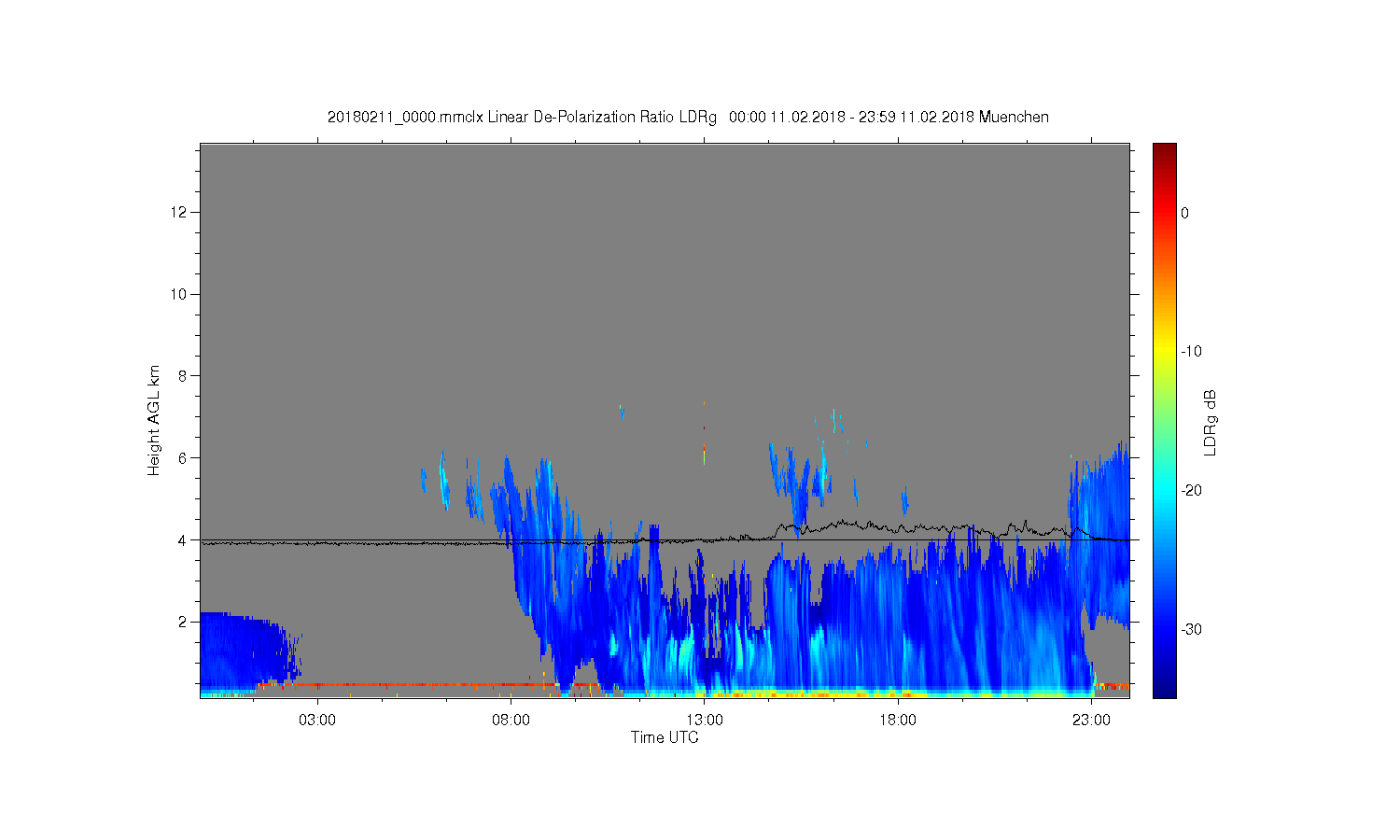The height and width of the screenshot is (840, 1400).
Task: Click the height axis tick label 6
Action: coord(183,457)
